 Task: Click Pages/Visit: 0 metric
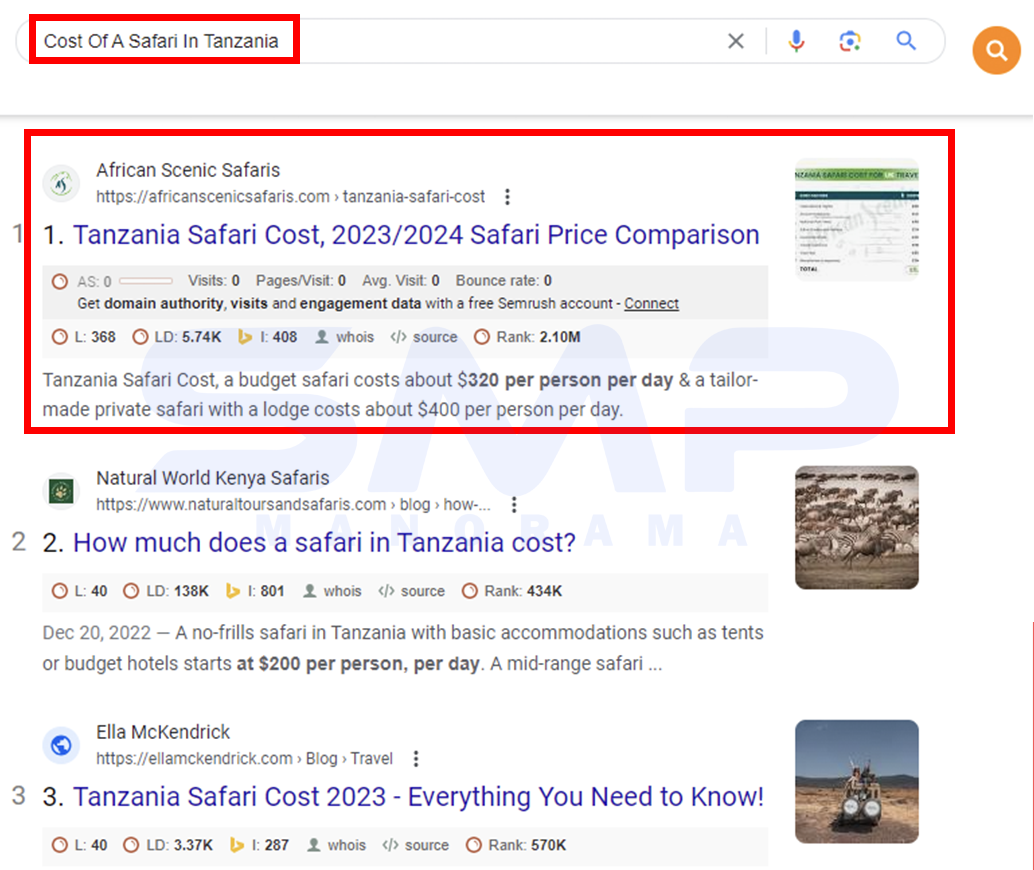coord(301,281)
